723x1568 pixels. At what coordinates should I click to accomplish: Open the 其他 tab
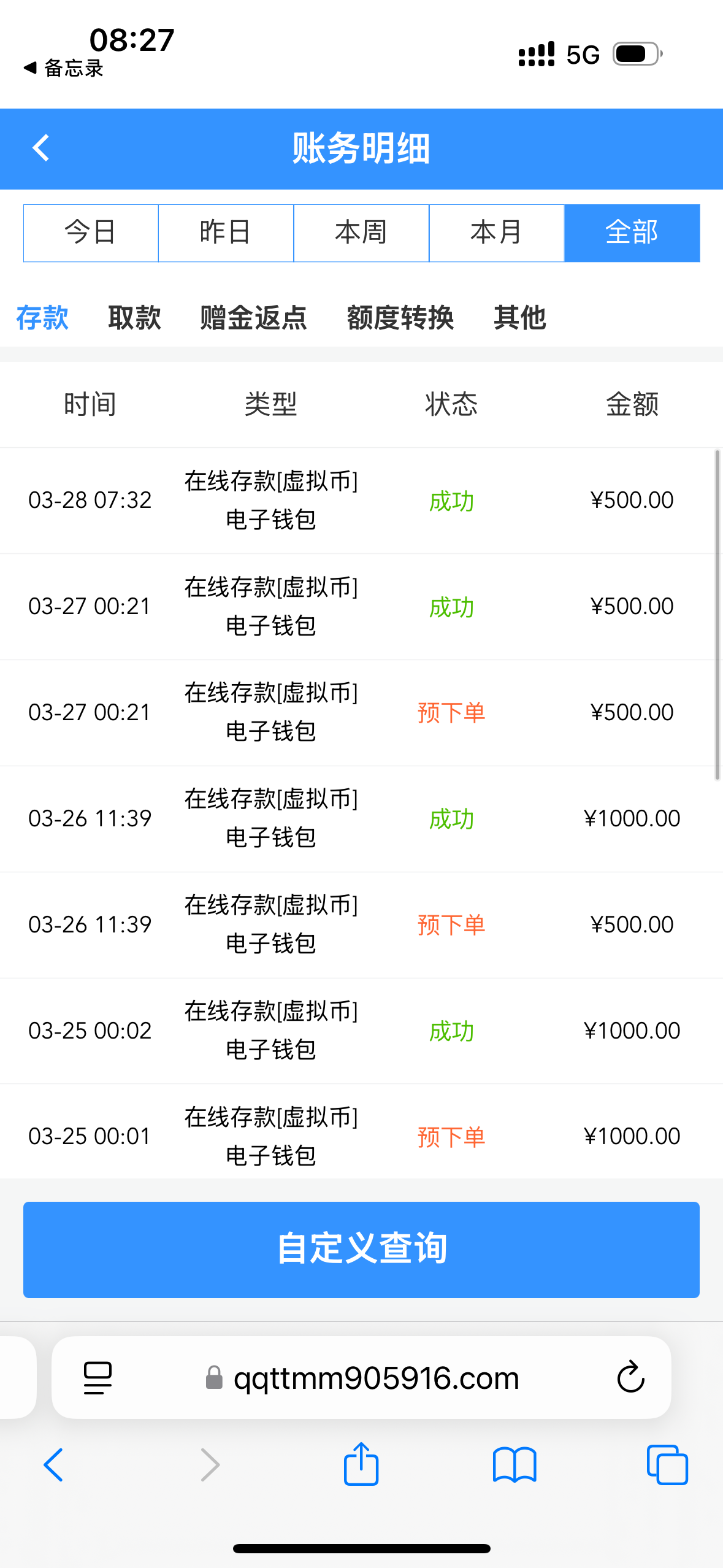(519, 318)
